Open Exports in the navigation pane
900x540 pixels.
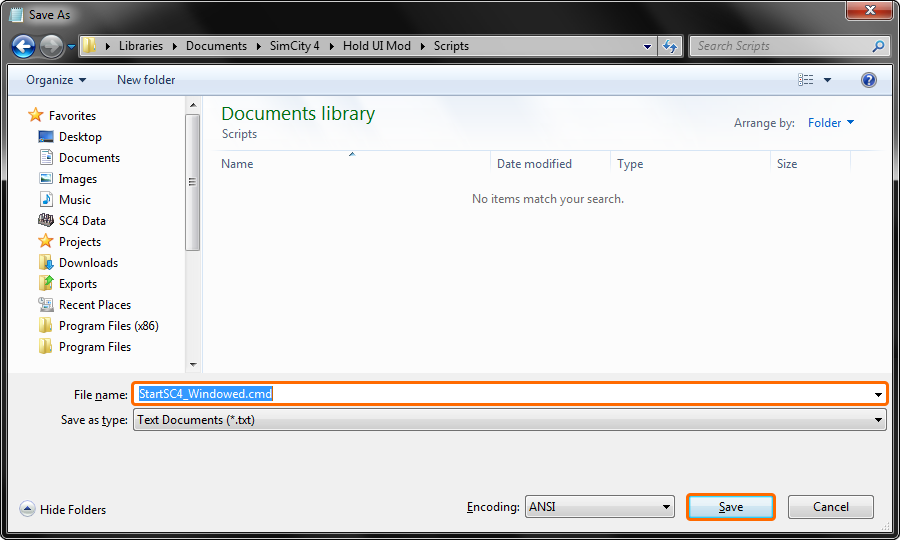point(77,284)
